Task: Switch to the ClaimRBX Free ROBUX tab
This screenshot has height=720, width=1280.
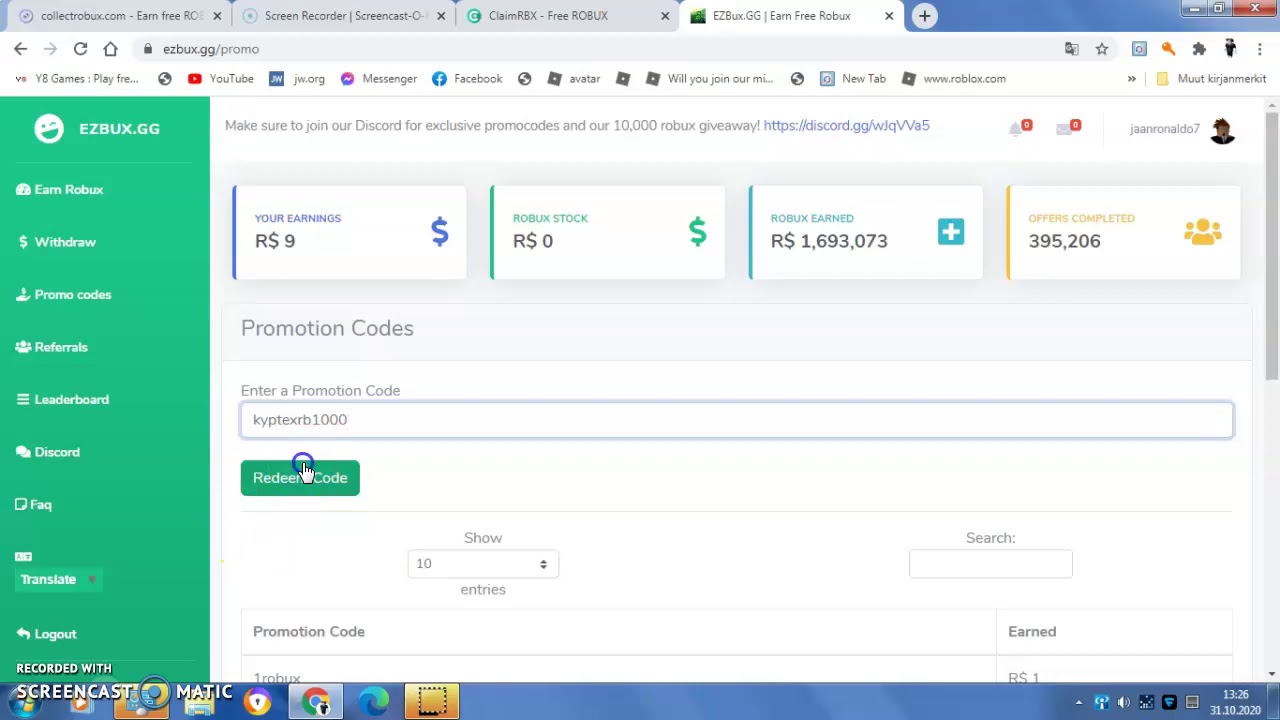Action: click(x=565, y=16)
